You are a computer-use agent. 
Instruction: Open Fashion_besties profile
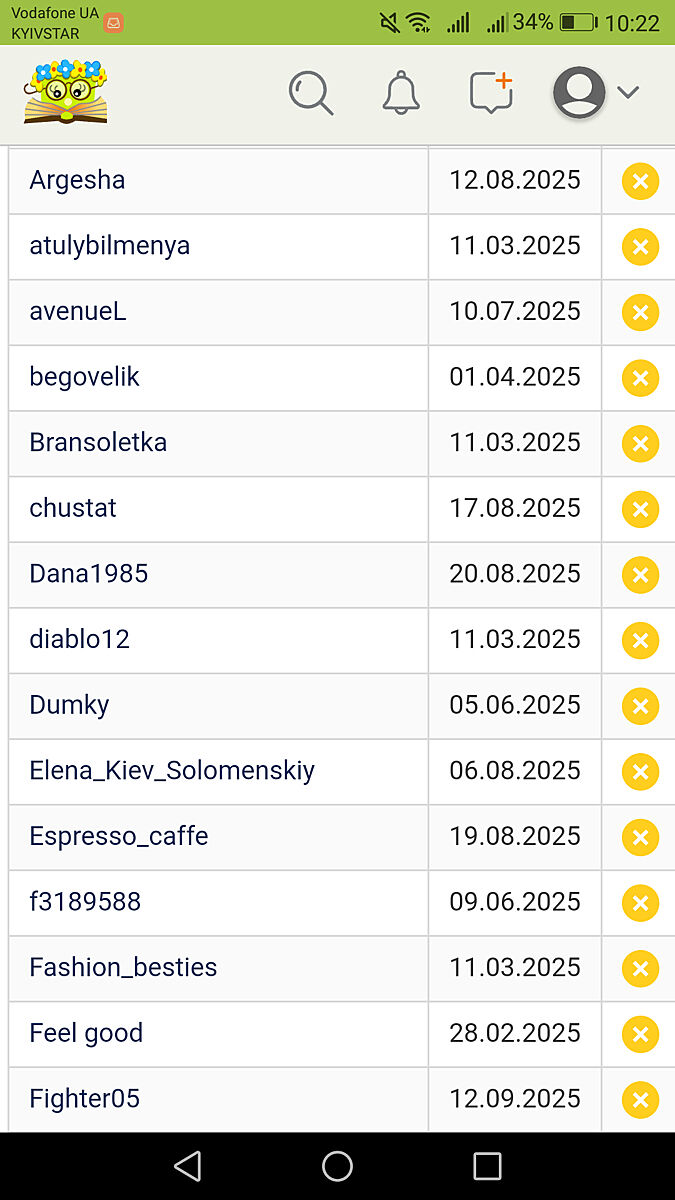(123, 968)
